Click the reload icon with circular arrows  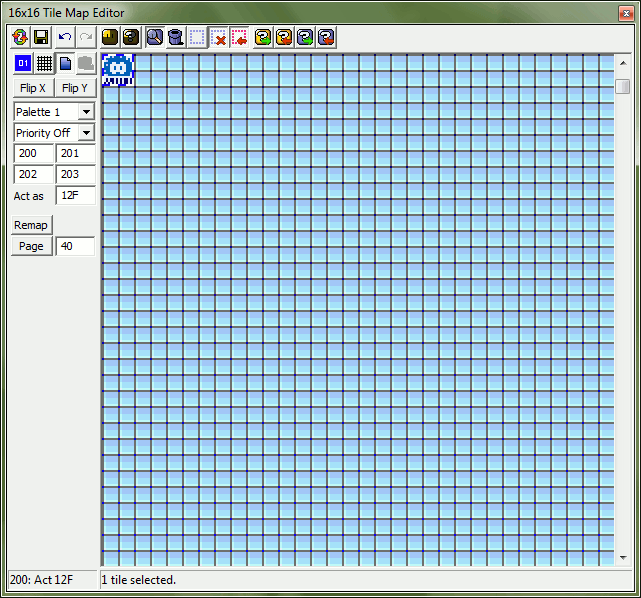[x=20, y=38]
